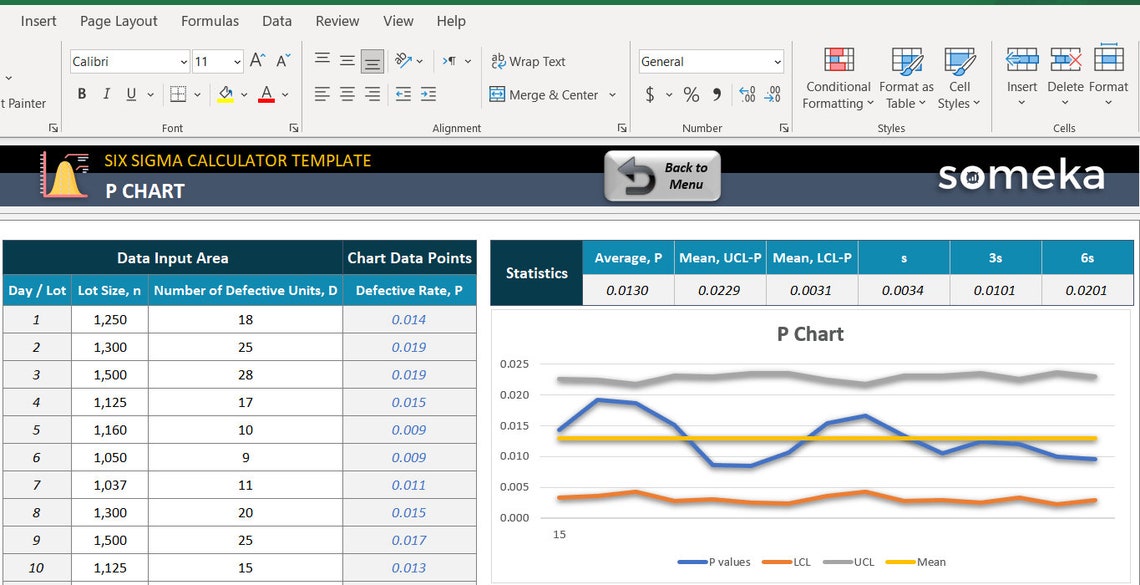Click the Back to Menu button
Image resolution: width=1140 pixels, height=585 pixels.
tap(663, 175)
